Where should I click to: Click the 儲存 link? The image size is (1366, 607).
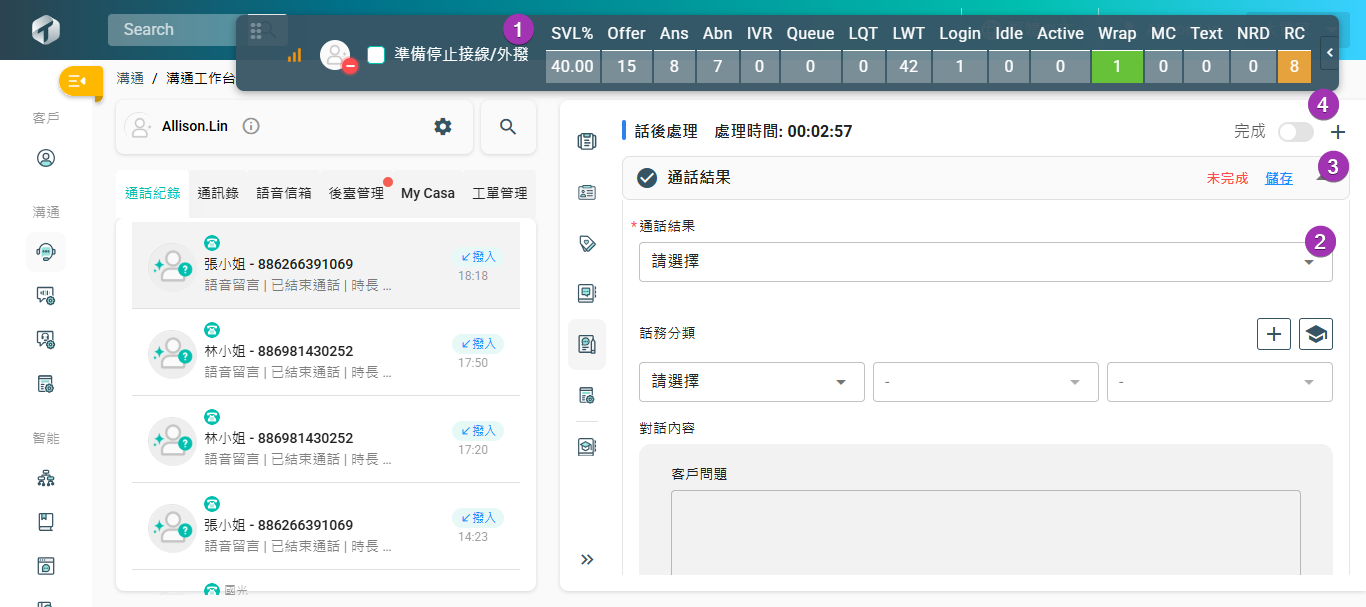coord(1278,178)
